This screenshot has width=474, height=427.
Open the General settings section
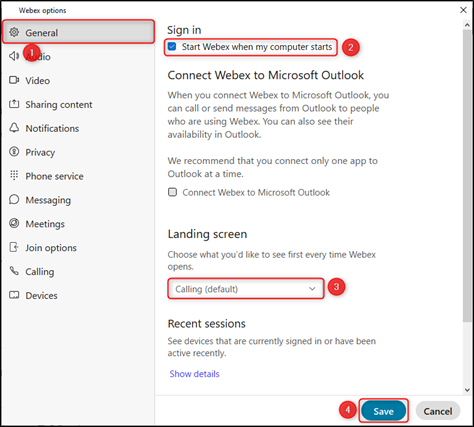pyautogui.click(x=79, y=32)
